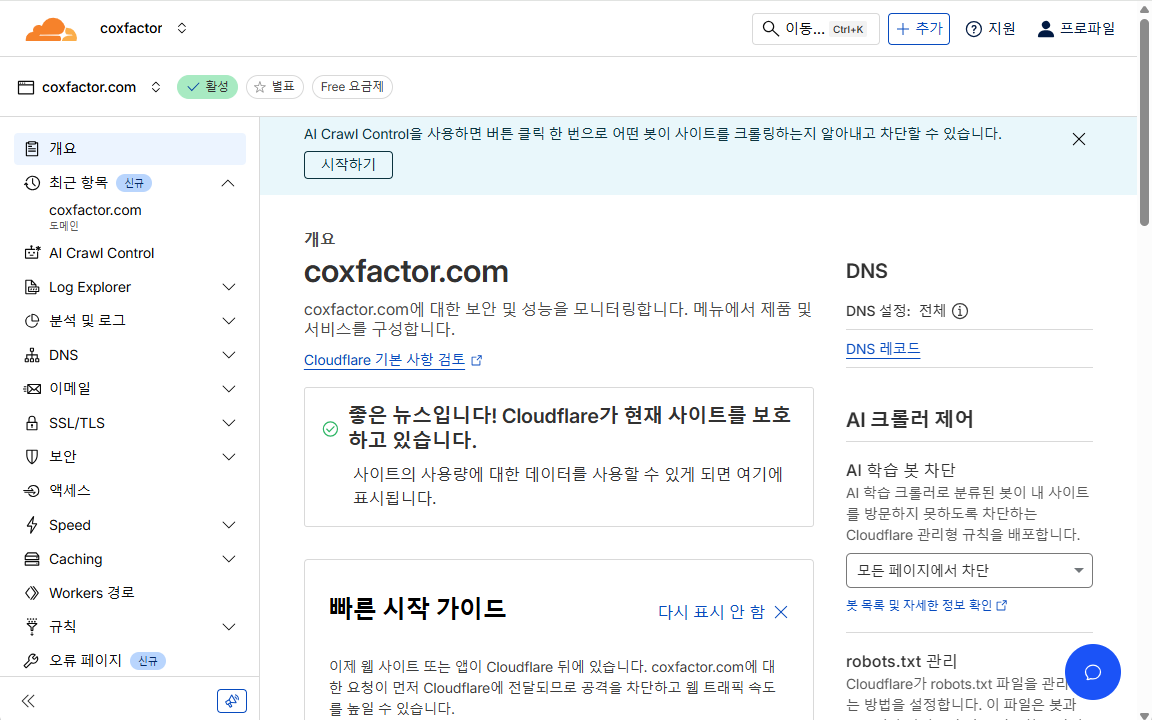Click the 추가 (add) button
1152x720 pixels.
(918, 29)
